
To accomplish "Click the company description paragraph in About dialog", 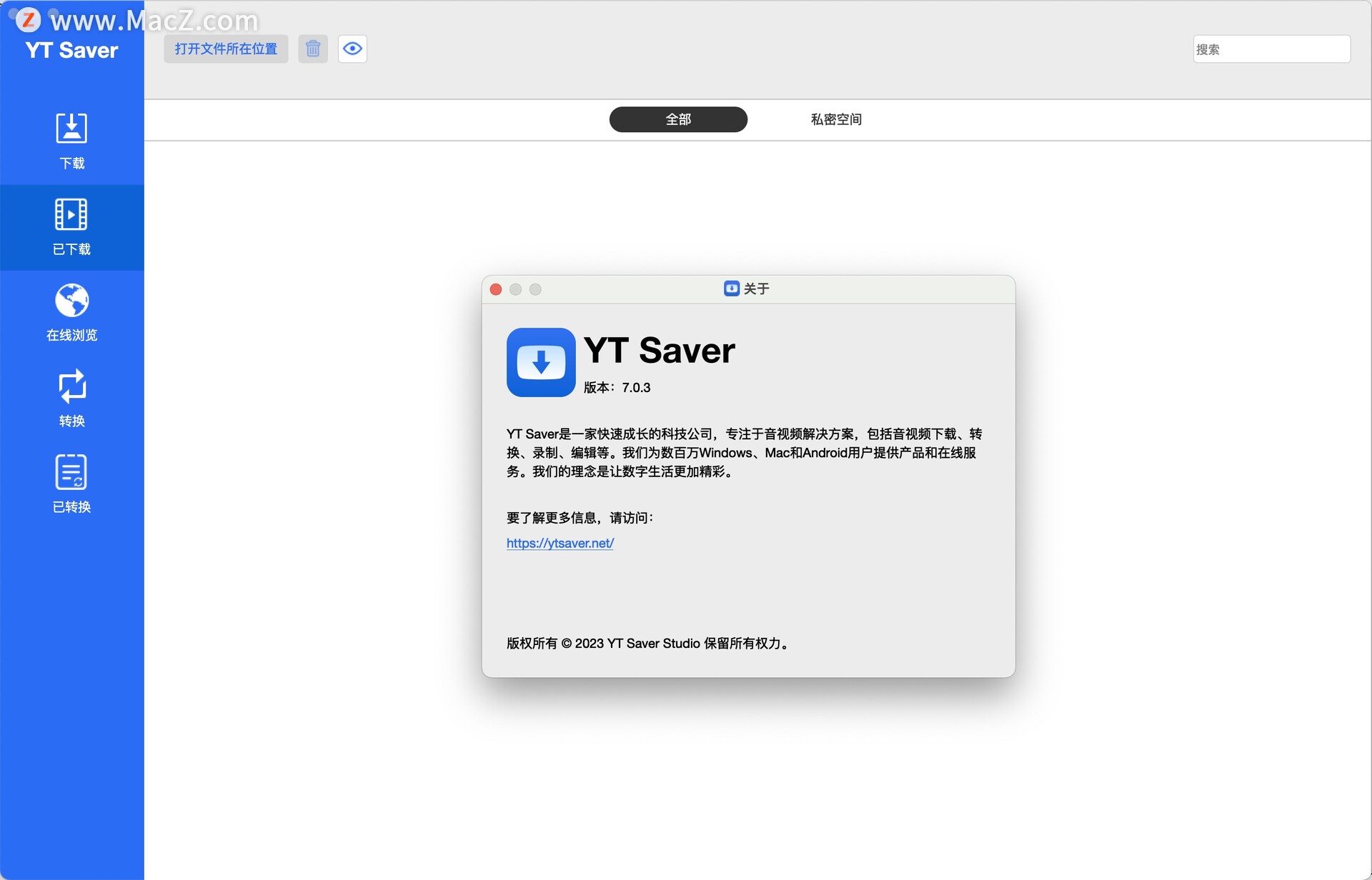I will click(745, 452).
